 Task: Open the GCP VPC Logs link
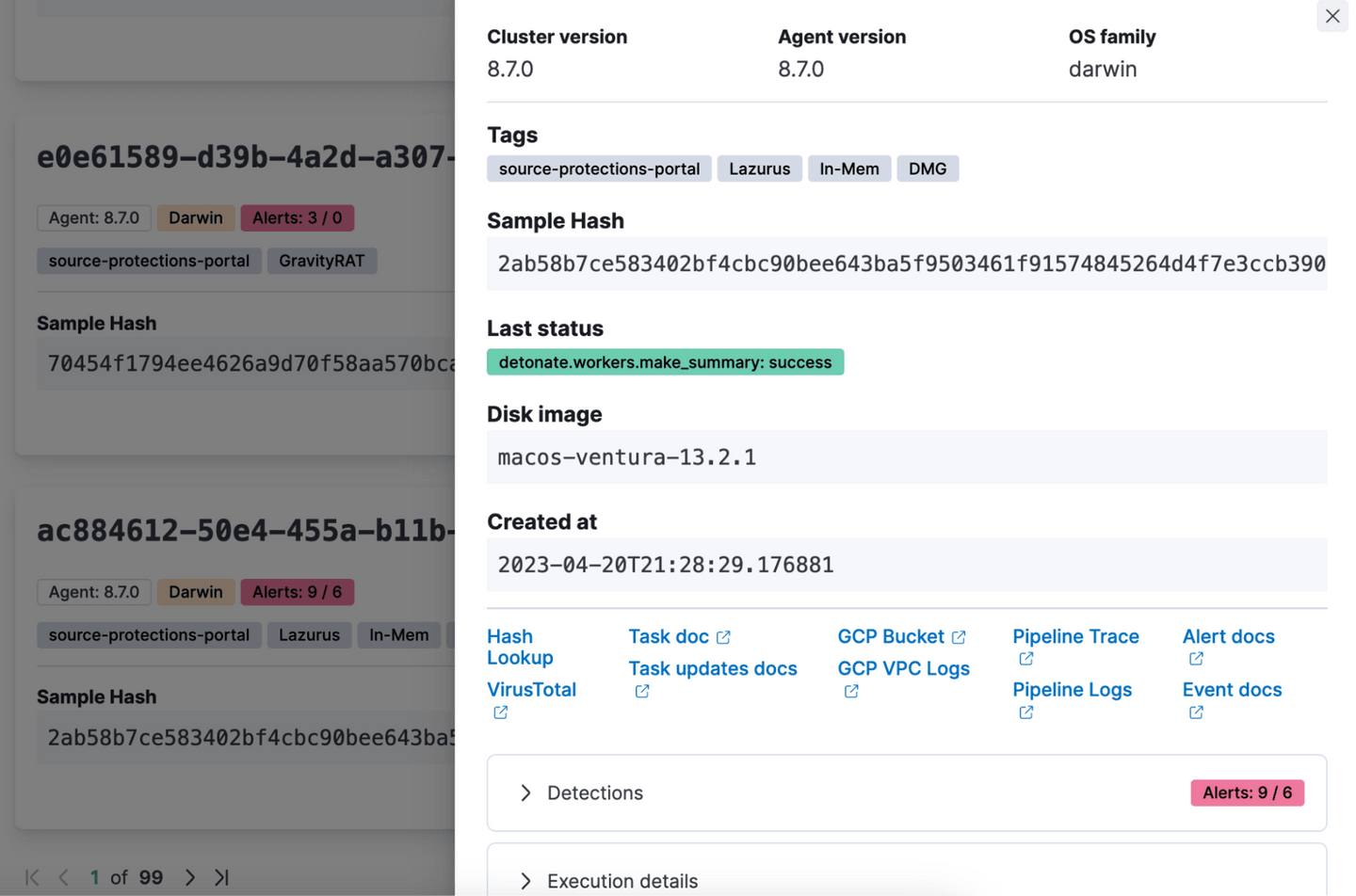[x=903, y=668]
